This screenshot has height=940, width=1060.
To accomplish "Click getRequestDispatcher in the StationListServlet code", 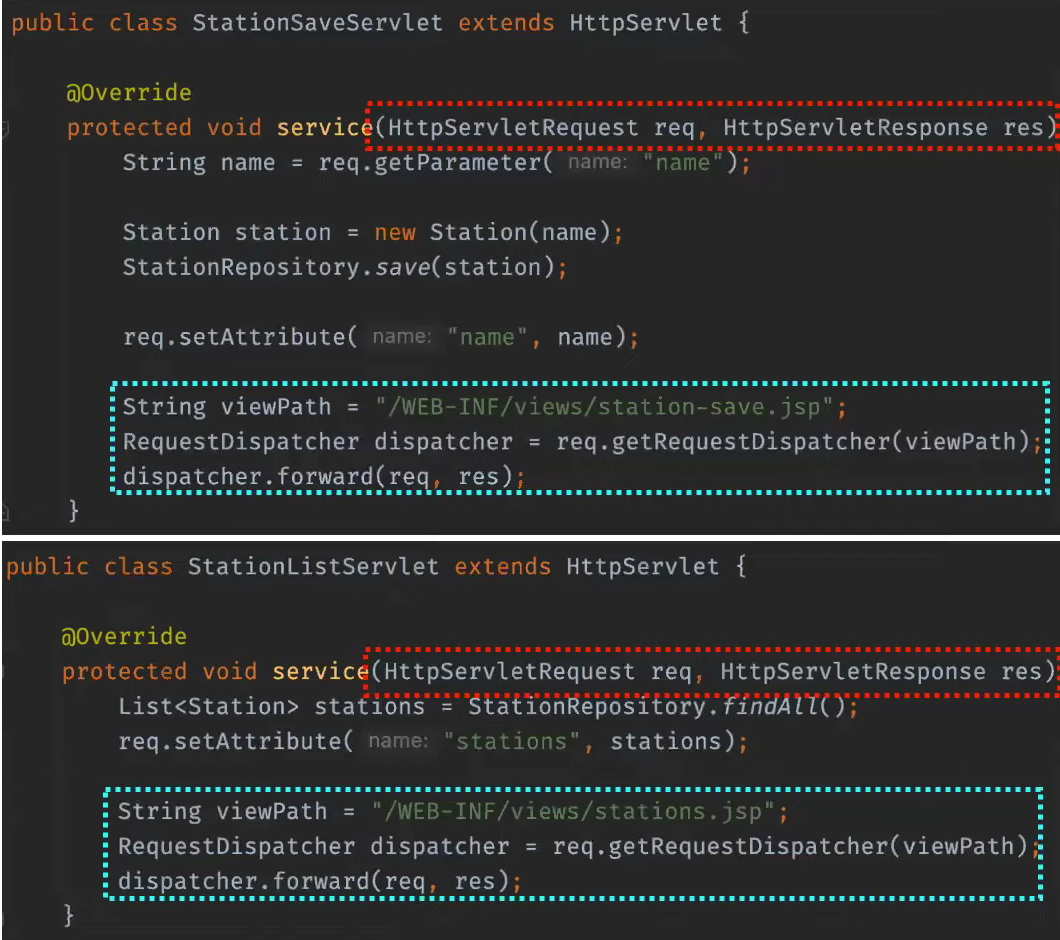I will (x=747, y=846).
